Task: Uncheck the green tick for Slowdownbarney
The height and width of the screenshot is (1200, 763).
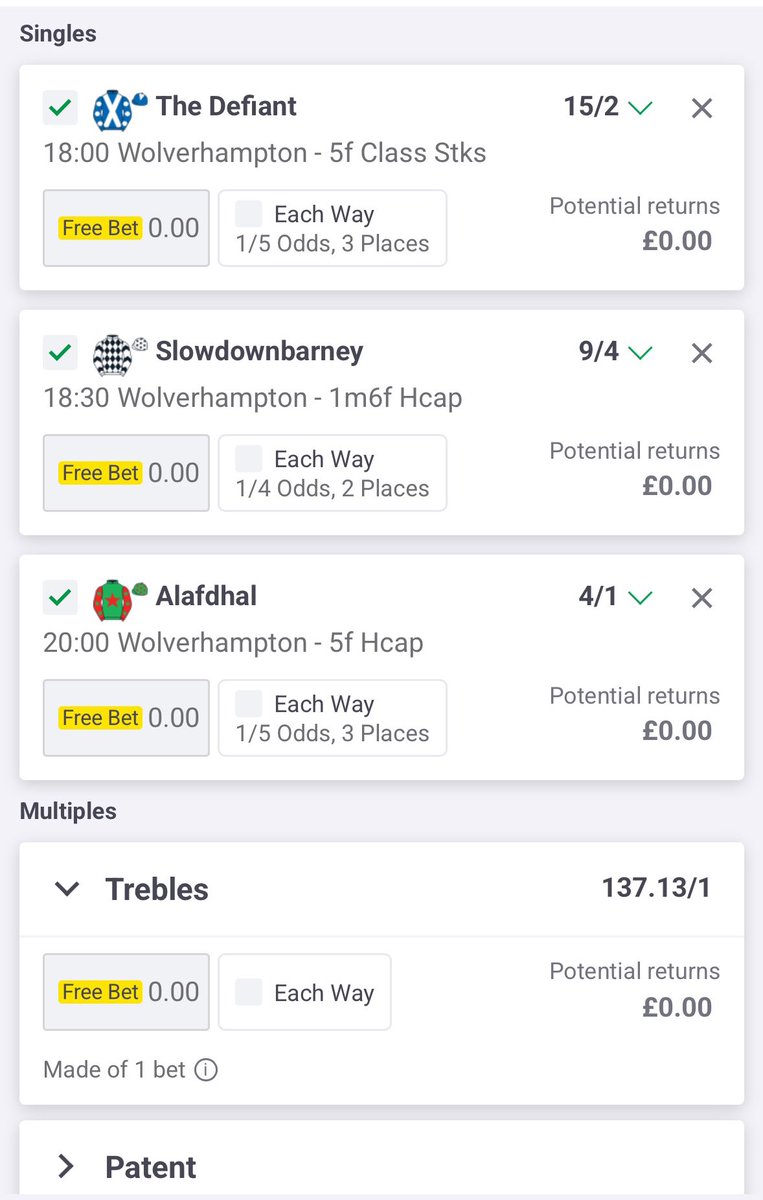Action: click(60, 353)
